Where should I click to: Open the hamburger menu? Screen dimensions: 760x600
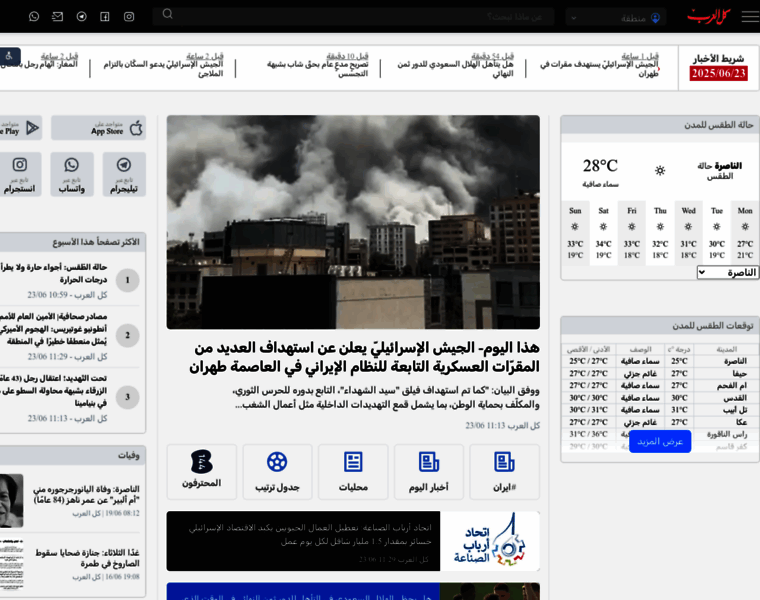pos(749,16)
